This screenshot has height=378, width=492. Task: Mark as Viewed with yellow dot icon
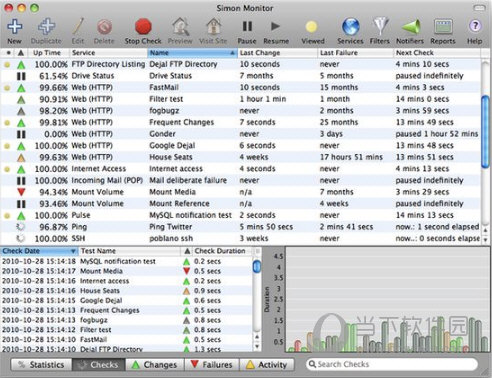point(312,27)
